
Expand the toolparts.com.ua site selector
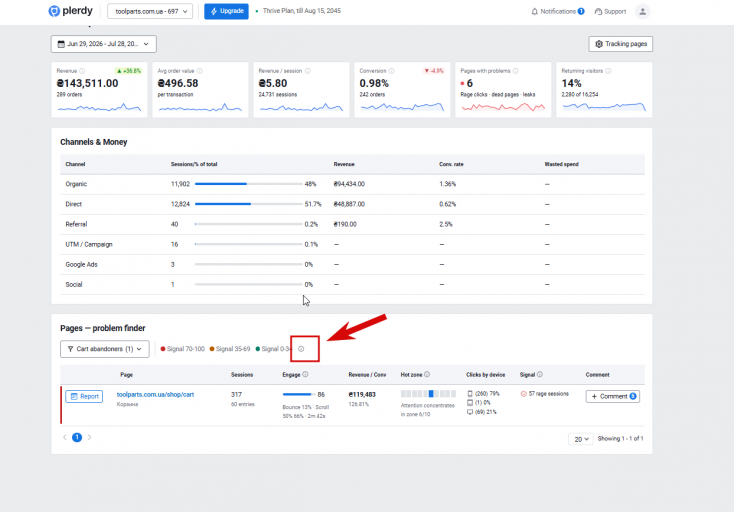[150, 11]
